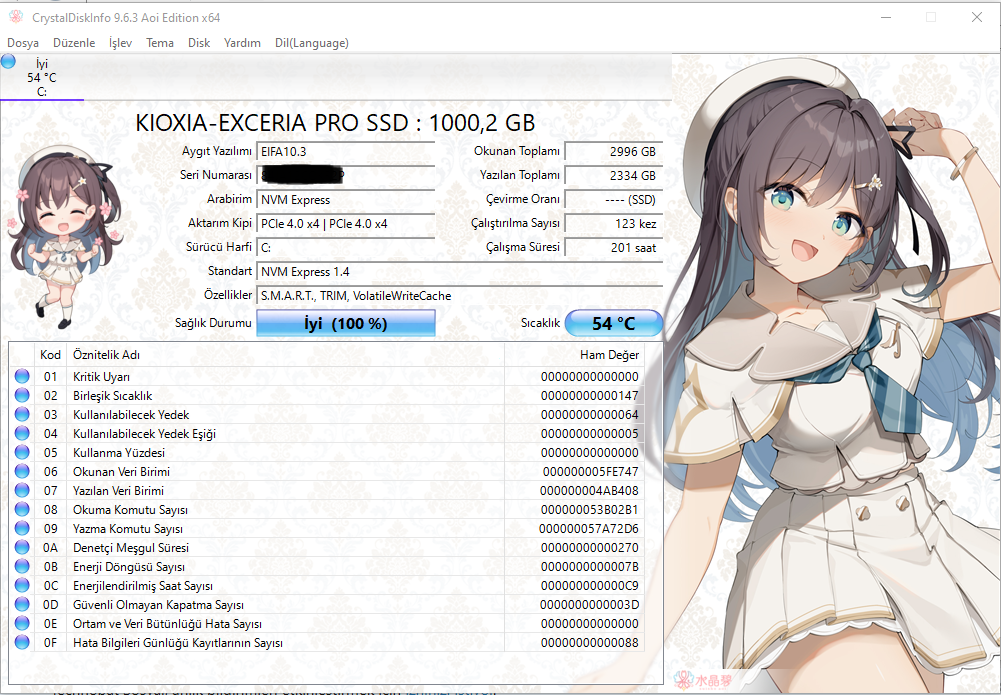Click status orb beside Güvenli Olmayan Kapatma Sayısı

pyautogui.click(x=23, y=605)
